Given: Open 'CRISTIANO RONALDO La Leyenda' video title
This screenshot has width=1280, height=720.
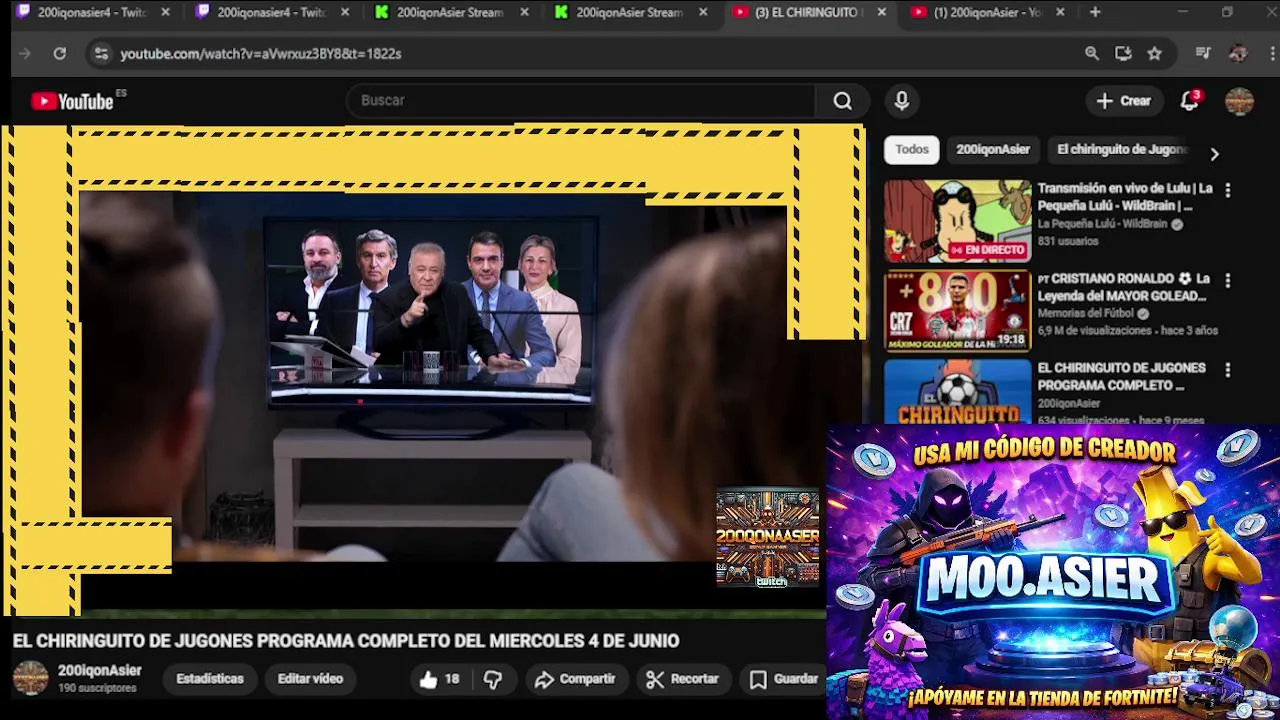Looking at the screenshot, I should tap(1124, 287).
